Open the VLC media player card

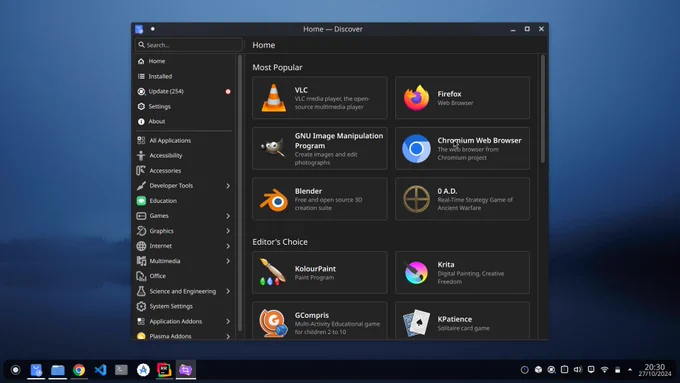[x=320, y=98]
